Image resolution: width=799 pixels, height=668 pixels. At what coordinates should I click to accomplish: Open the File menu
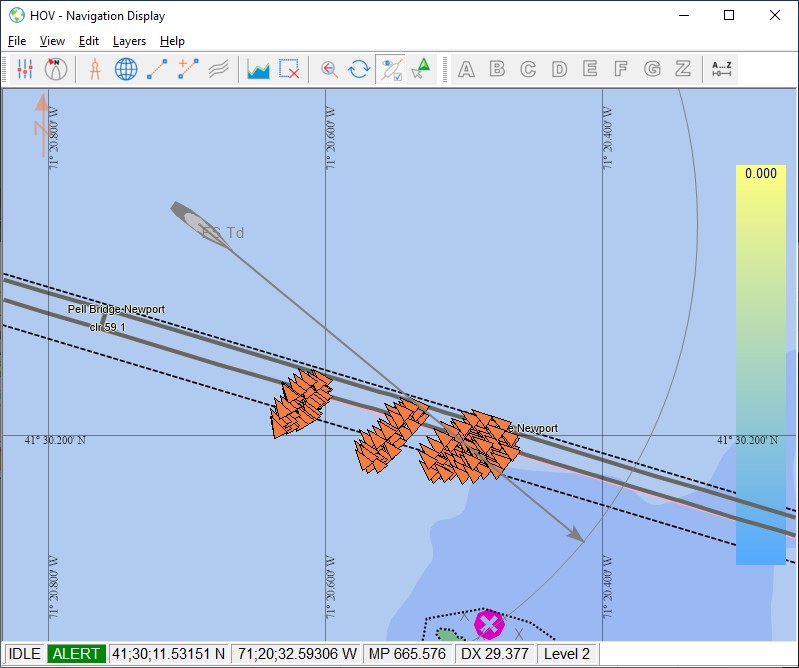click(x=16, y=41)
